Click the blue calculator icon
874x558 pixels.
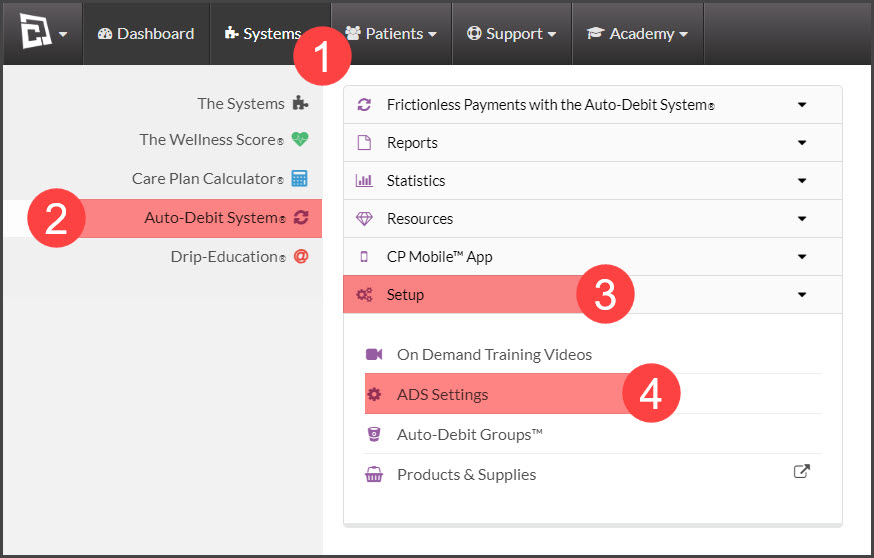[300, 178]
